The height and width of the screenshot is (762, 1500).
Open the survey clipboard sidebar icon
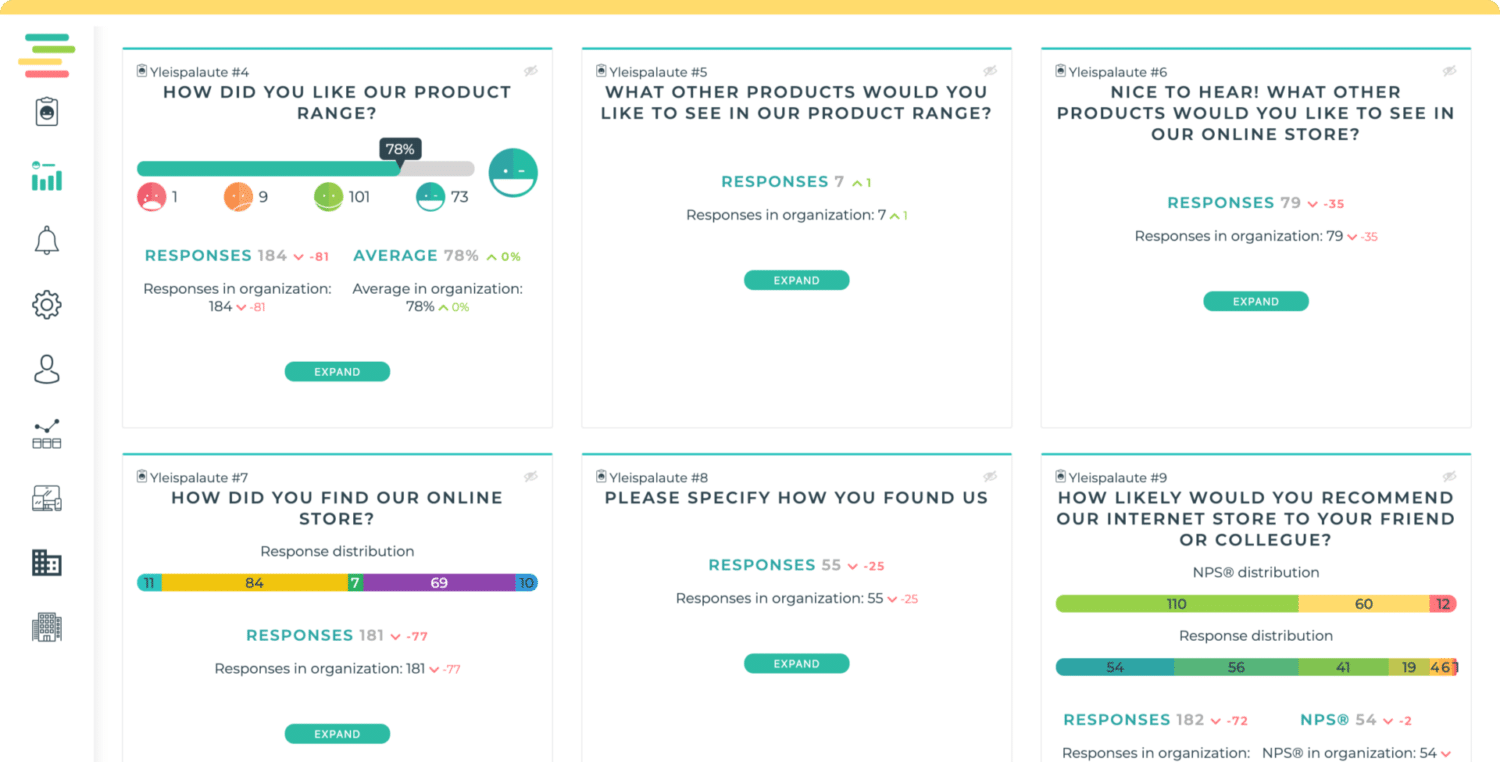47,112
